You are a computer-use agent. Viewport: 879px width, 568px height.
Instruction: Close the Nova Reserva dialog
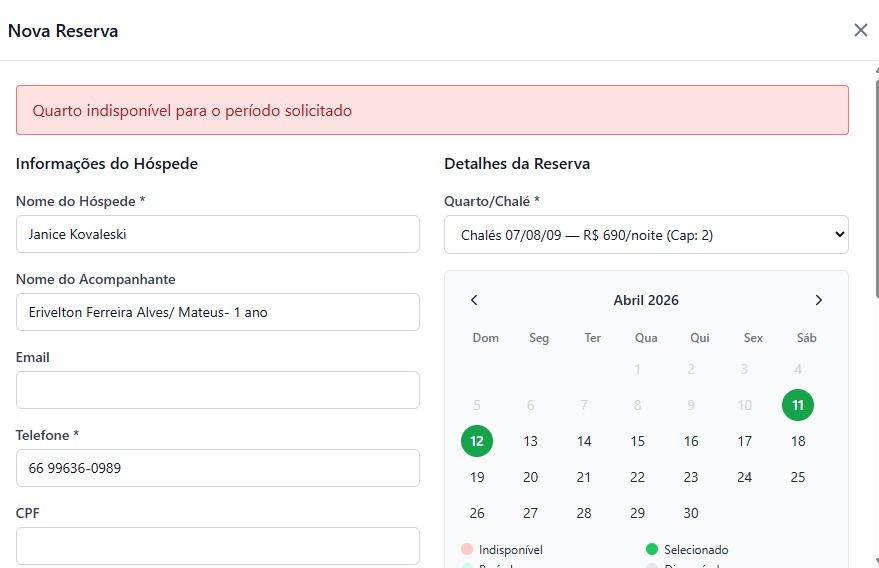[x=860, y=30]
